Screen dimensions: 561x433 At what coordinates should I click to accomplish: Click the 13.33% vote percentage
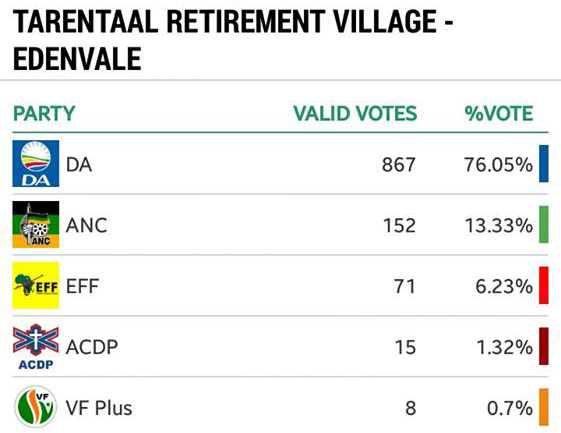499,226
